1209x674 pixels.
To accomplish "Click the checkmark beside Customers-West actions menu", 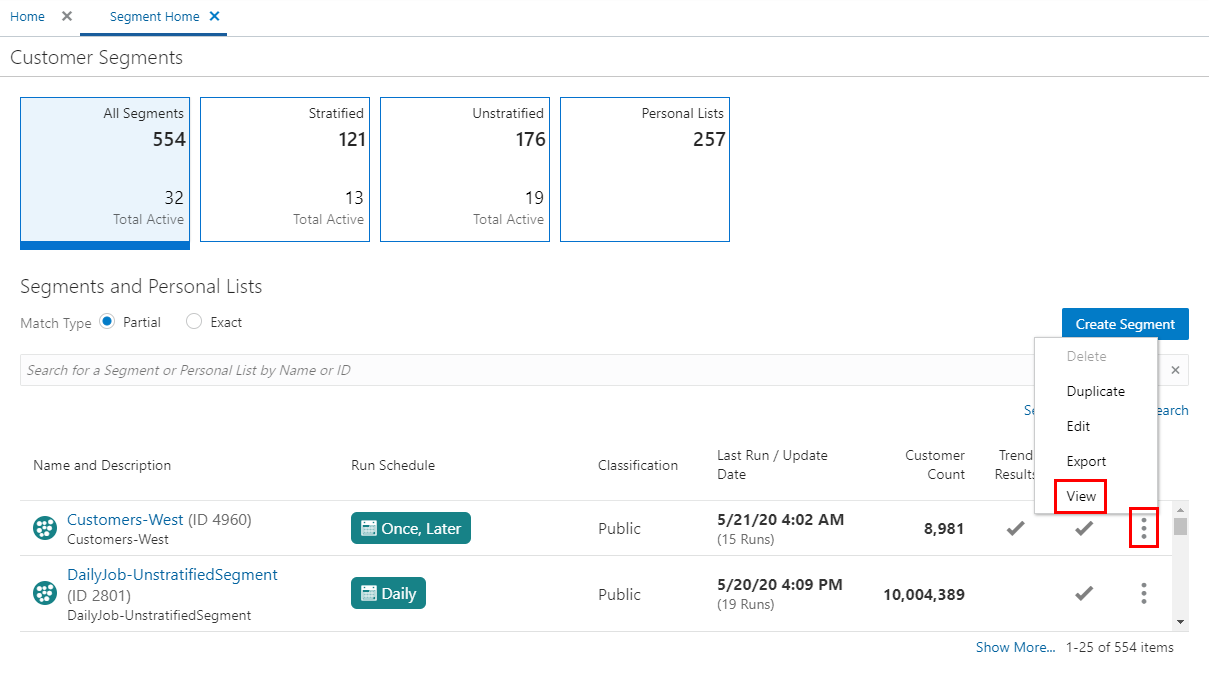I will tap(1084, 528).
